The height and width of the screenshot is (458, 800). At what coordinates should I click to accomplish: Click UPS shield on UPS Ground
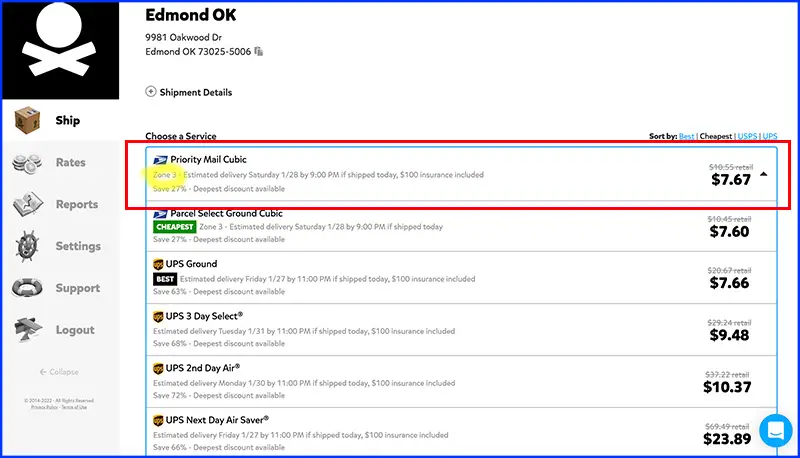coord(158,264)
